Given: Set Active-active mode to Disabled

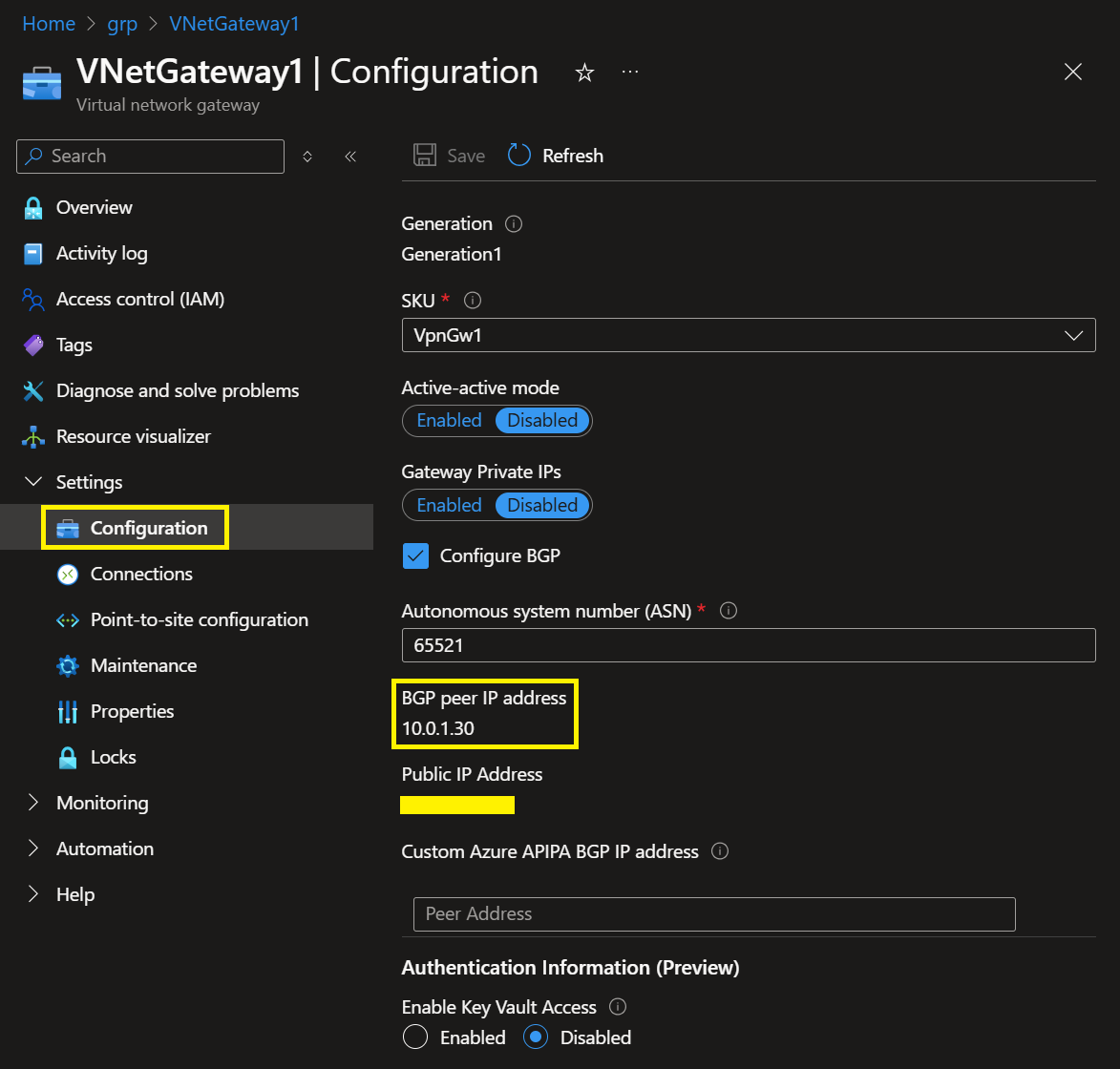Looking at the screenshot, I should (x=542, y=421).
